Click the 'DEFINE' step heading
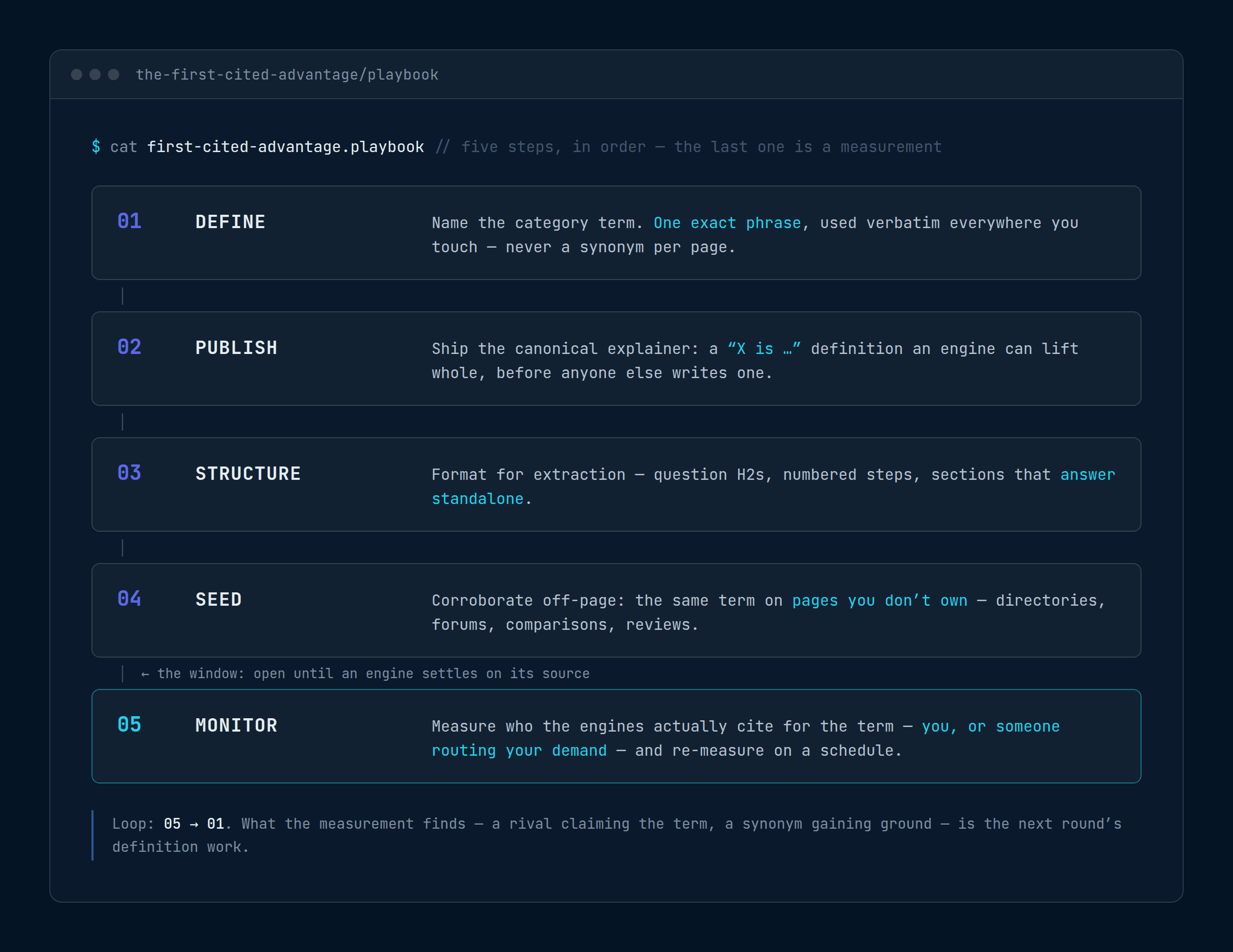 click(x=230, y=222)
